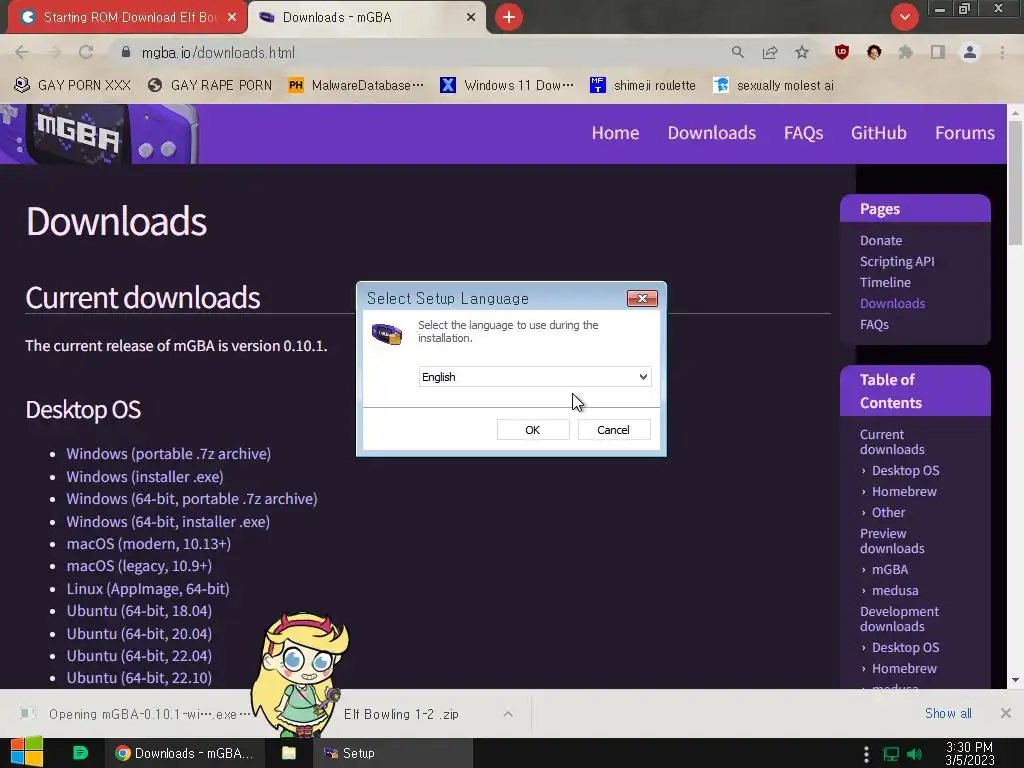Switch to the Starting ROM Download tab

pos(127,17)
